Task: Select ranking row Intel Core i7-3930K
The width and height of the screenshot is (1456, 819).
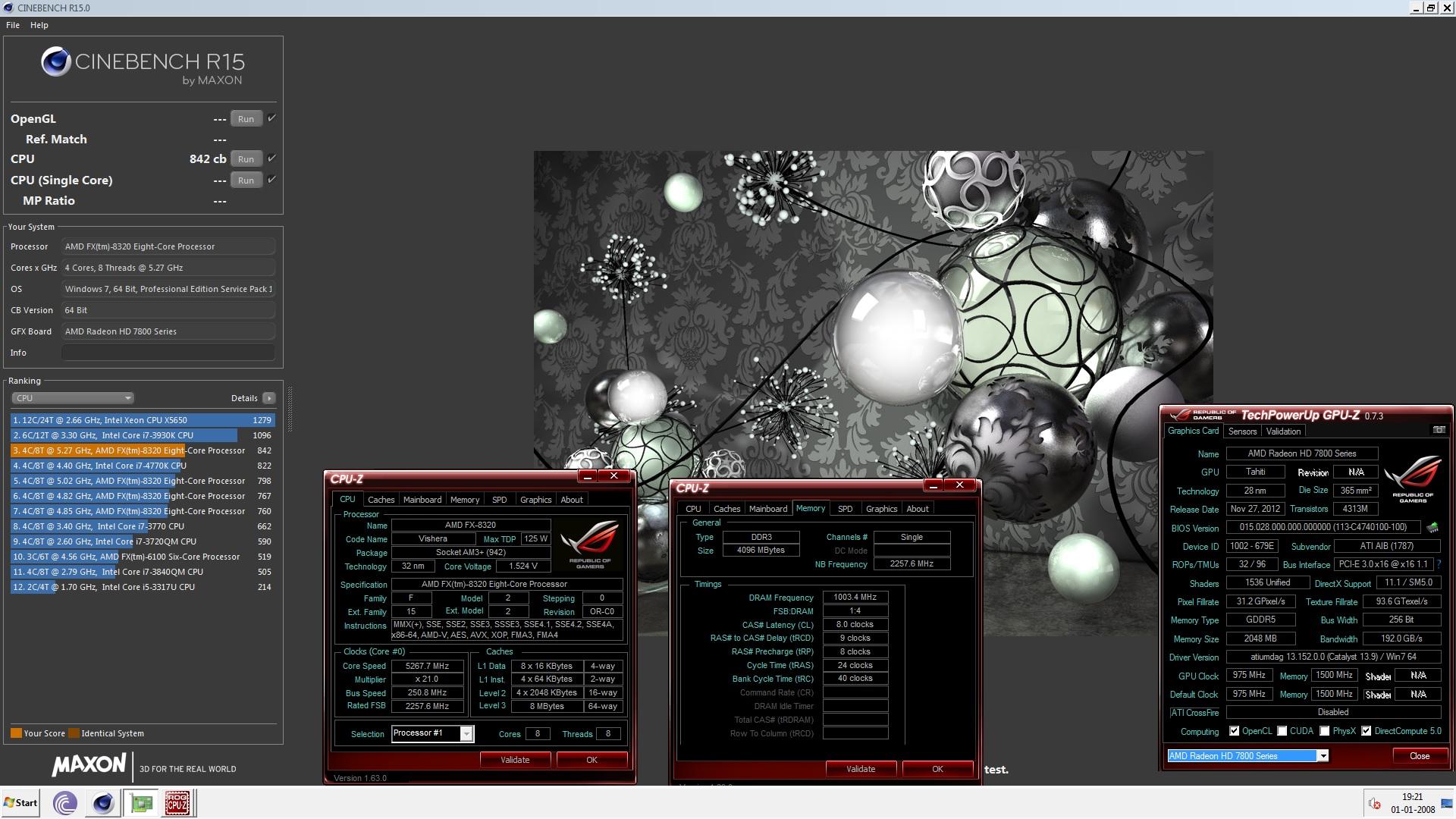Action: (143, 435)
